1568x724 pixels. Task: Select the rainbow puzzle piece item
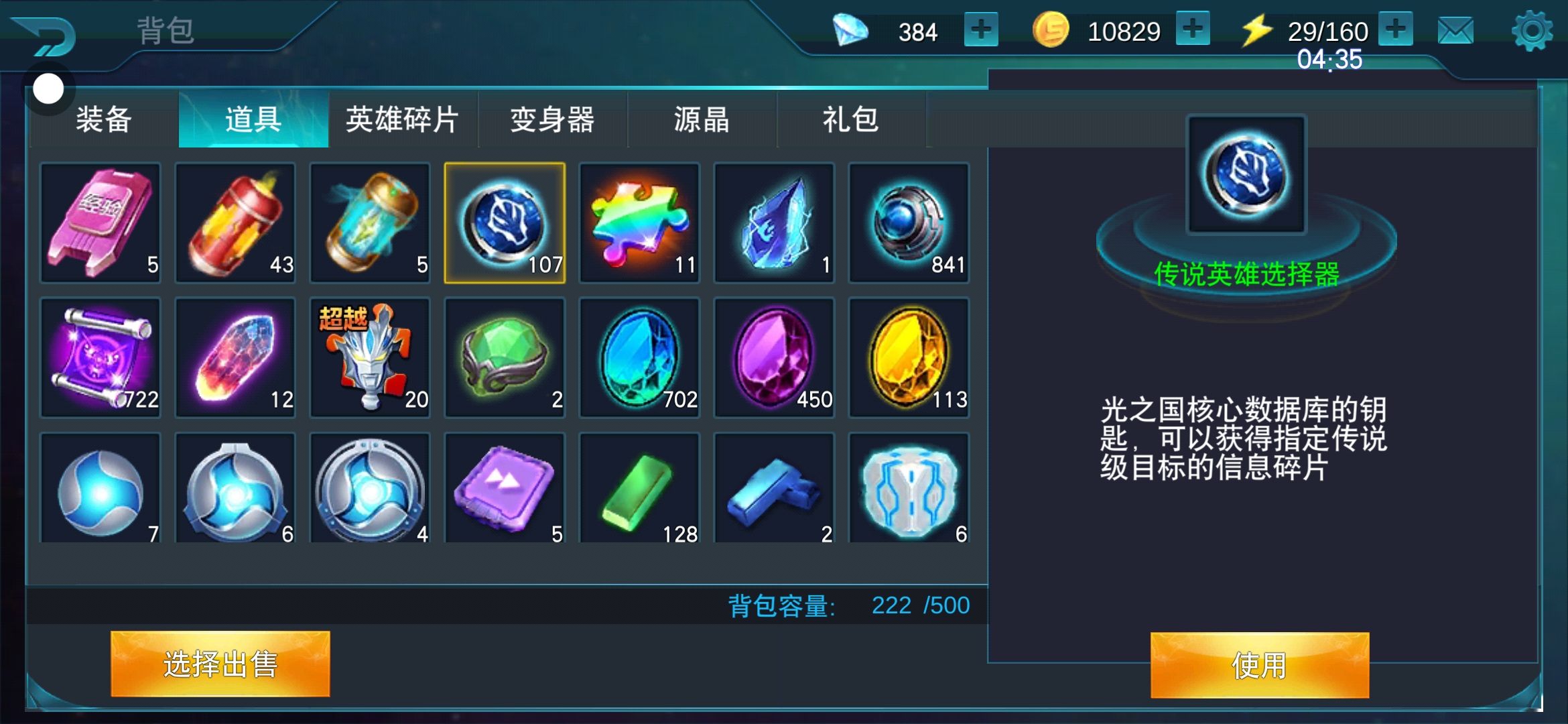pyautogui.click(x=639, y=223)
